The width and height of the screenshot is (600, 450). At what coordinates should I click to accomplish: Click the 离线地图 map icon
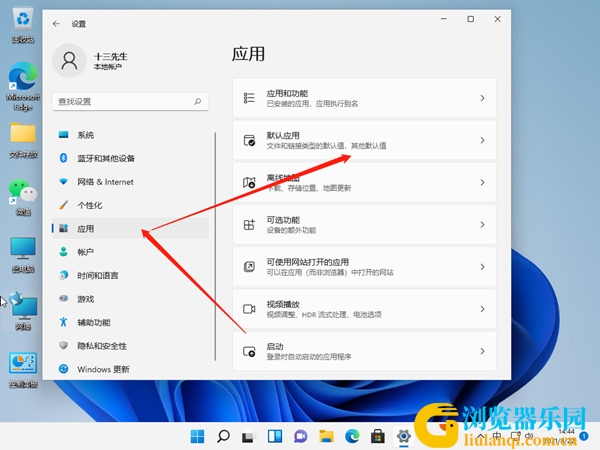pos(249,183)
